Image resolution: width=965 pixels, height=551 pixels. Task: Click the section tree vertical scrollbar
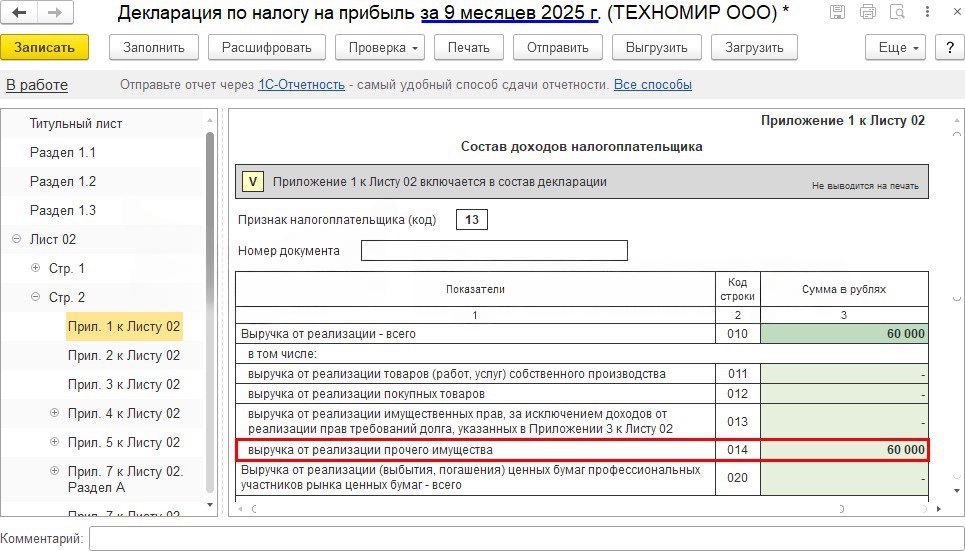(x=210, y=300)
